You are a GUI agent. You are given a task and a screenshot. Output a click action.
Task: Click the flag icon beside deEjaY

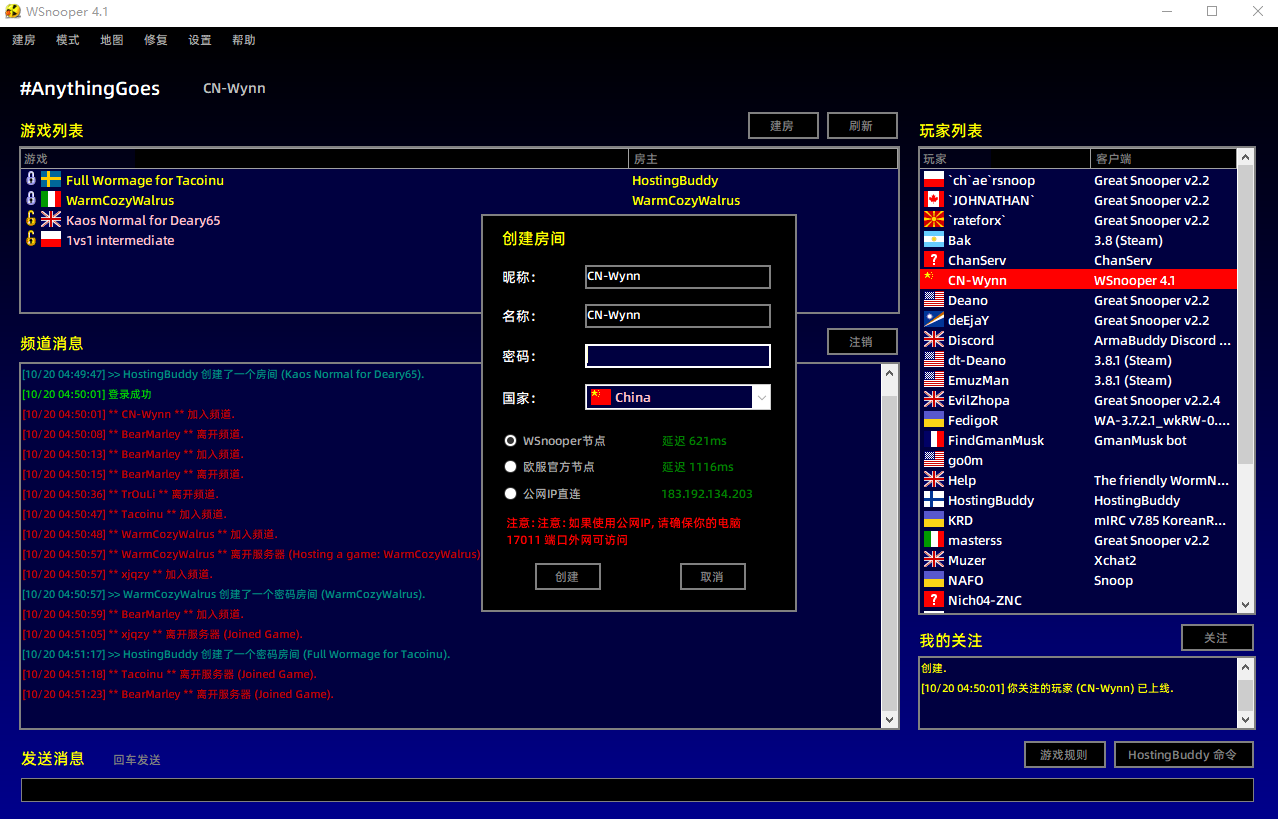(934, 320)
